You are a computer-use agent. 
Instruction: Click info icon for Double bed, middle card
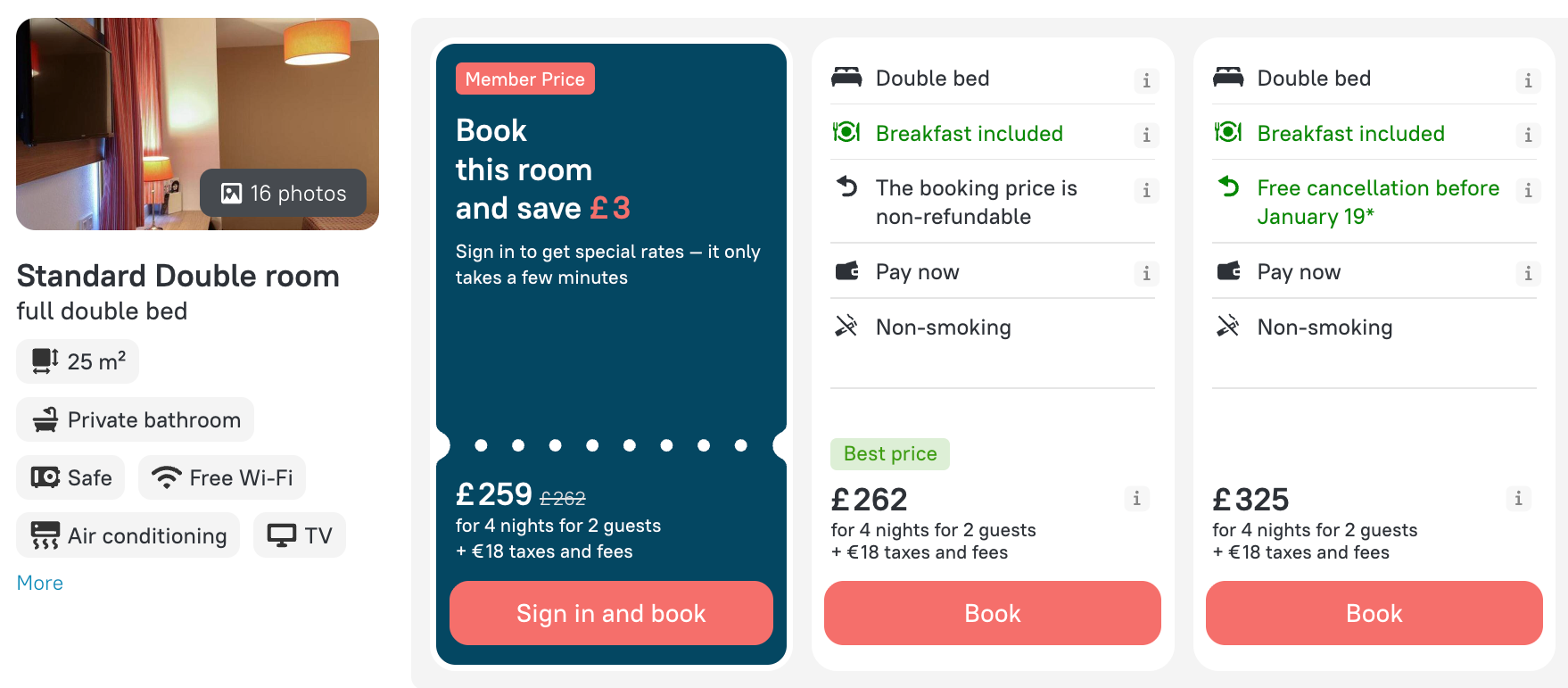pyautogui.click(x=1146, y=80)
